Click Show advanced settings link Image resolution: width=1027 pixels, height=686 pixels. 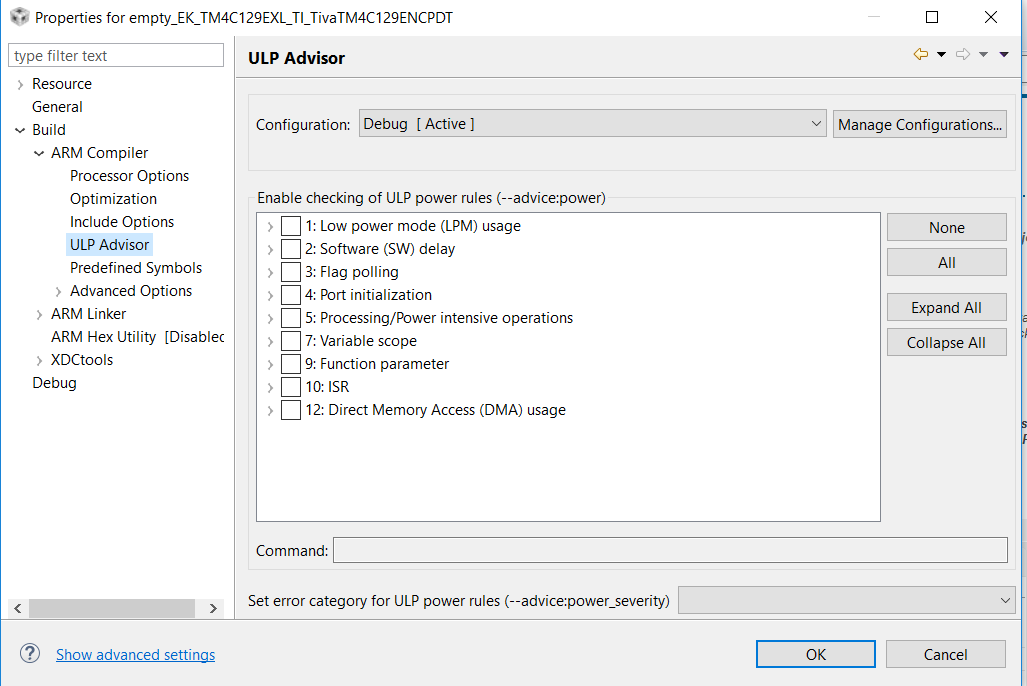(135, 655)
